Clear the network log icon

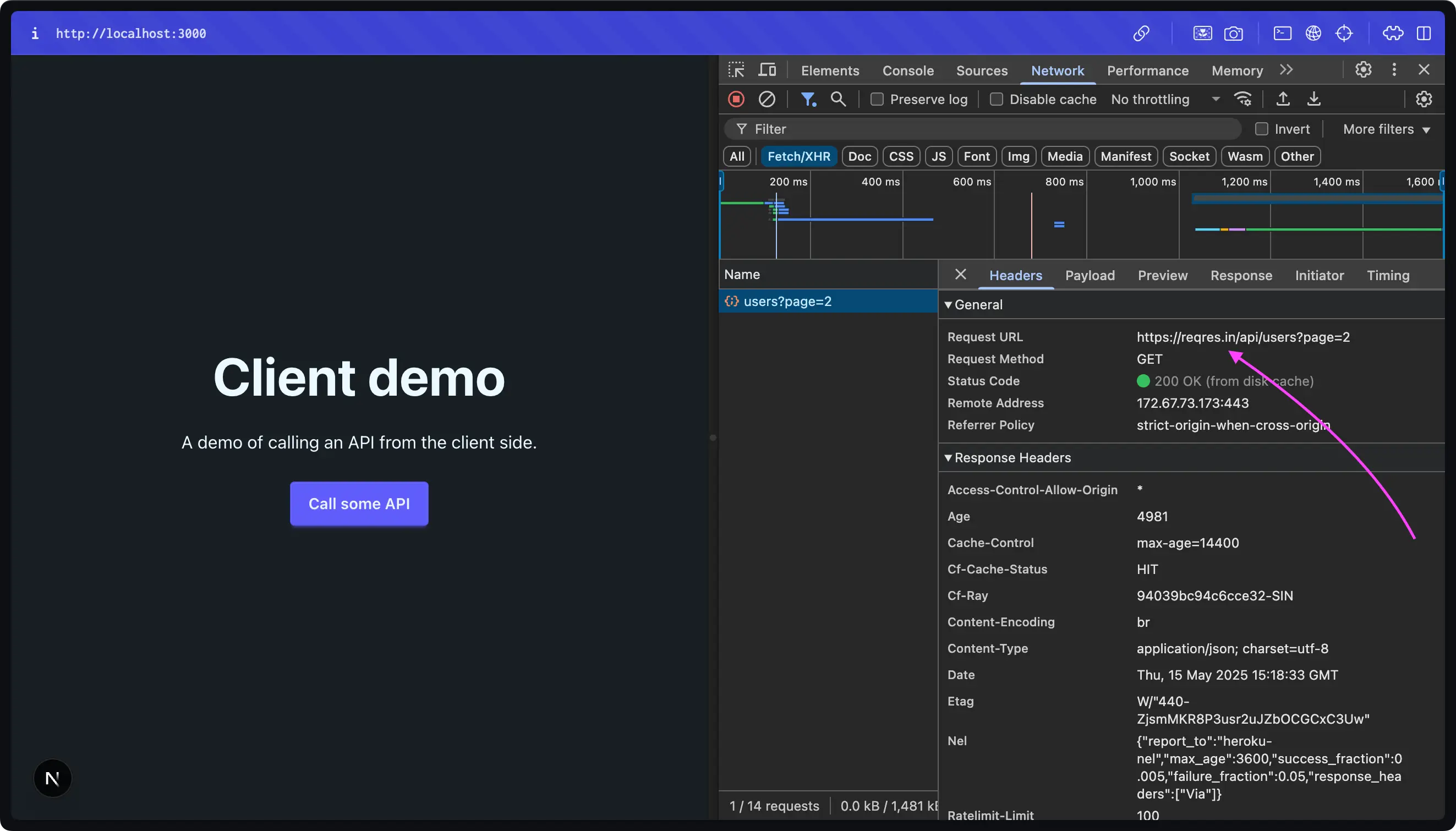click(x=767, y=99)
